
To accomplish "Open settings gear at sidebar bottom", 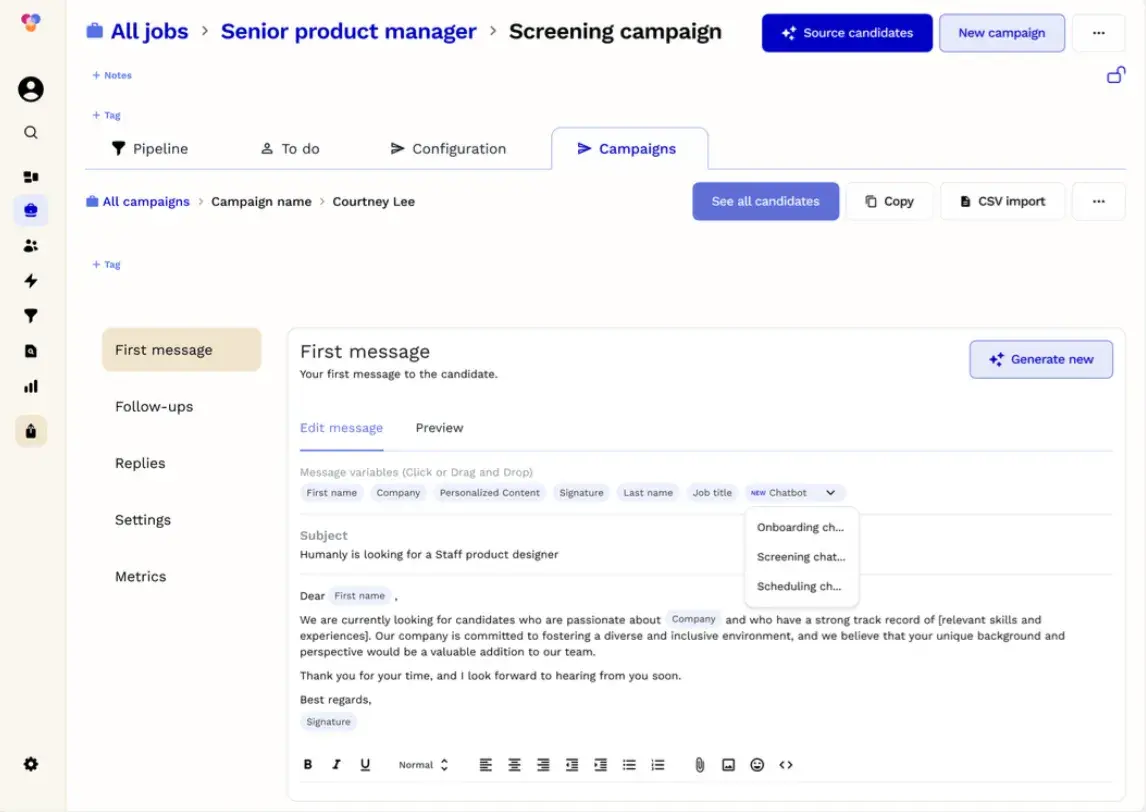I will click(x=31, y=764).
